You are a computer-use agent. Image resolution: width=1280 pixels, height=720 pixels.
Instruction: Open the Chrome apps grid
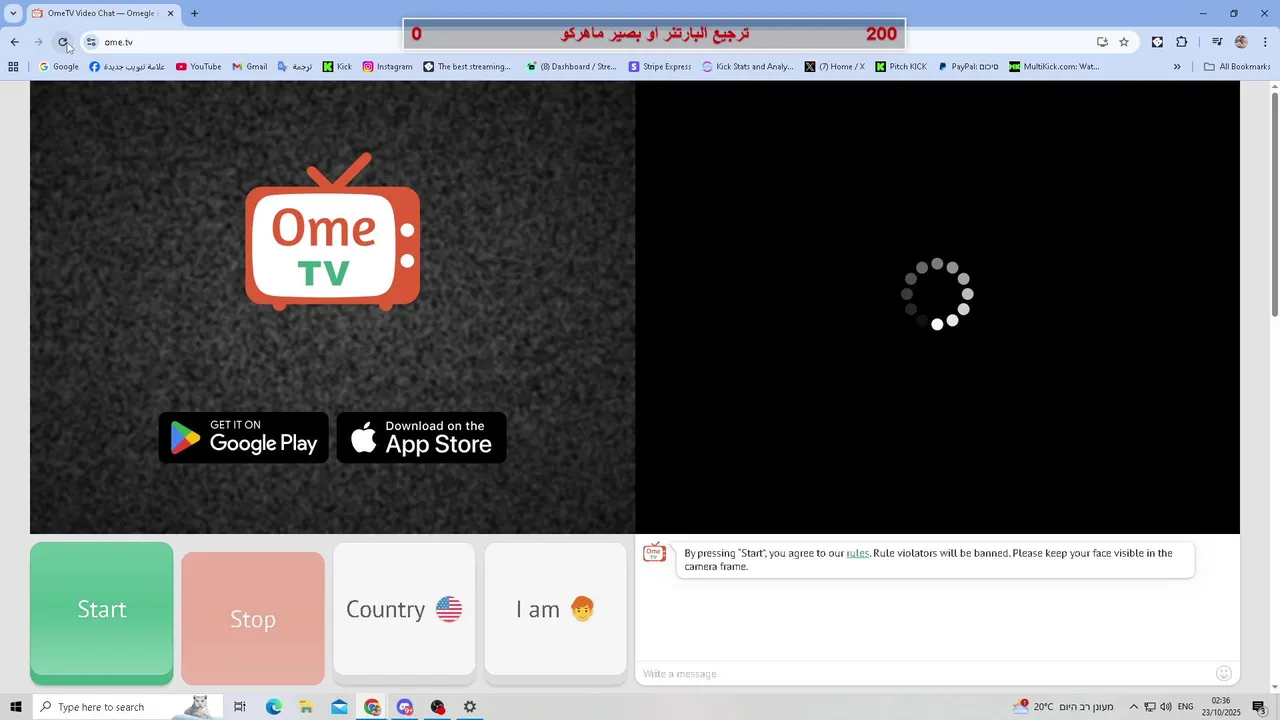click(x=13, y=67)
